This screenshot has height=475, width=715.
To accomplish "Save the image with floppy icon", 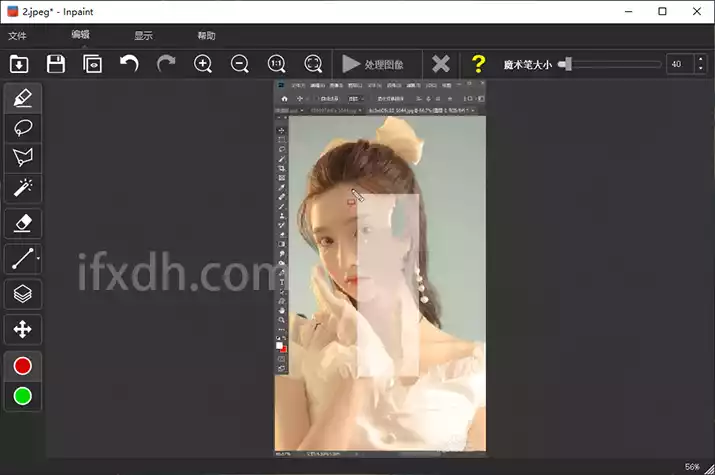I will 56,64.
